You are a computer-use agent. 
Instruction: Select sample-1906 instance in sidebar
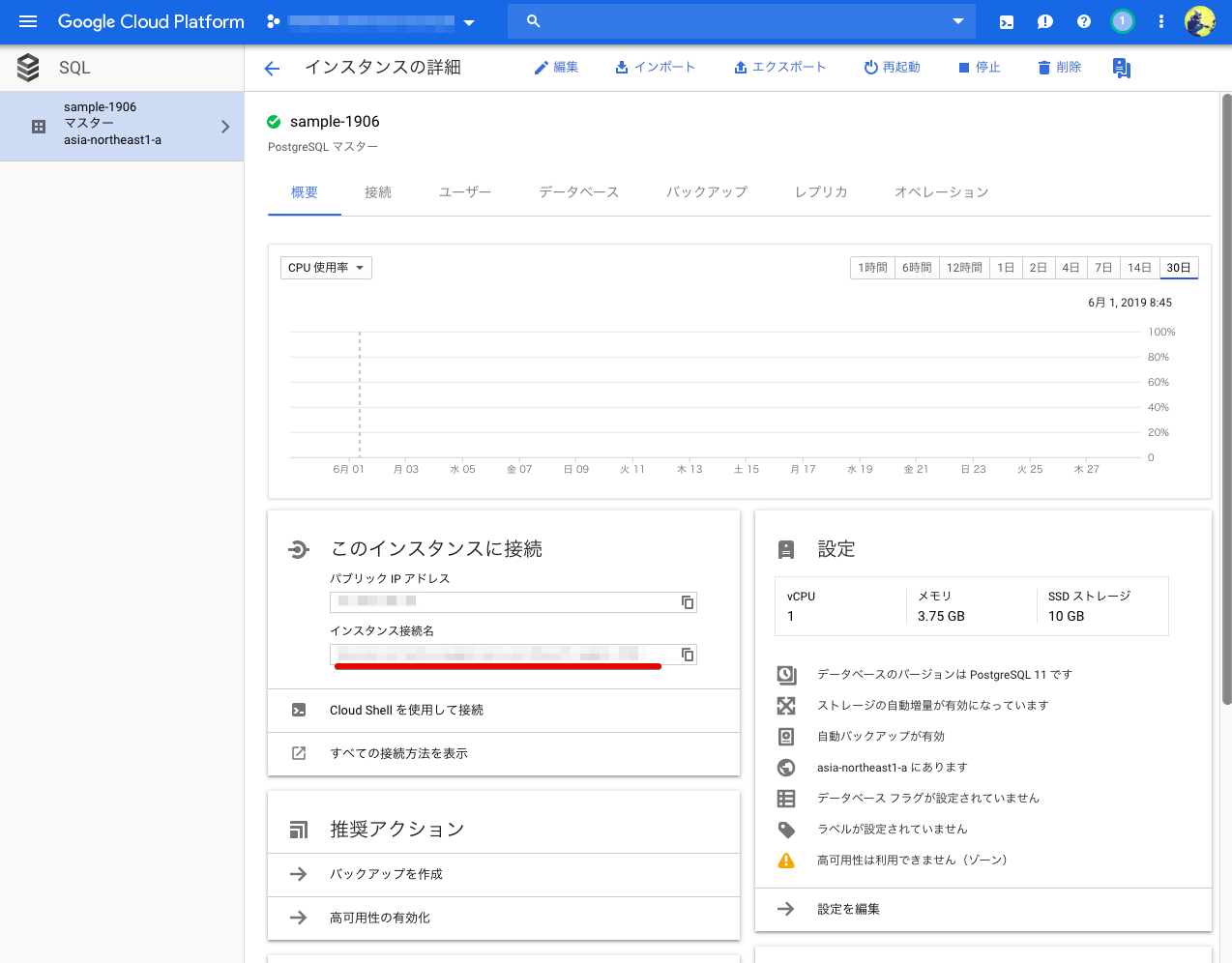[122, 126]
